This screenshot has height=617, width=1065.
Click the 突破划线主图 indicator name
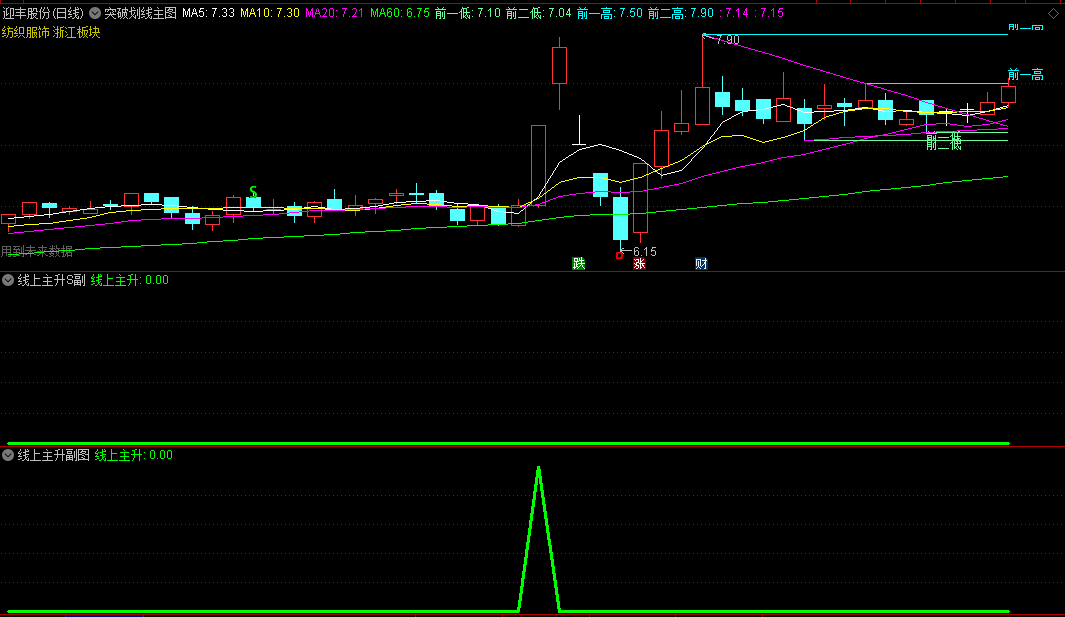(x=141, y=13)
